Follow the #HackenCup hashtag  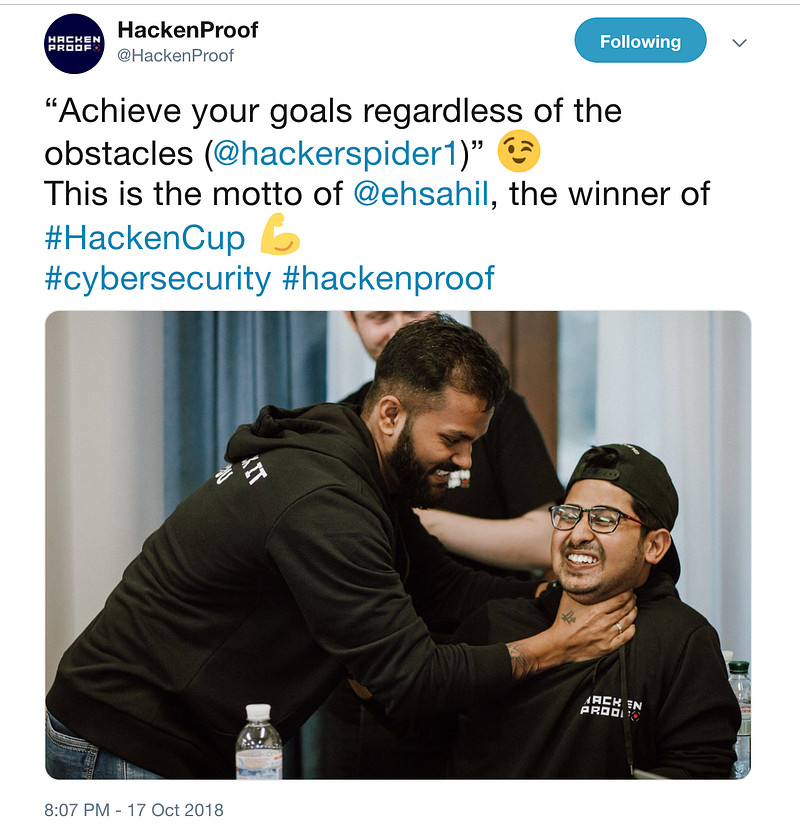[x=145, y=237]
